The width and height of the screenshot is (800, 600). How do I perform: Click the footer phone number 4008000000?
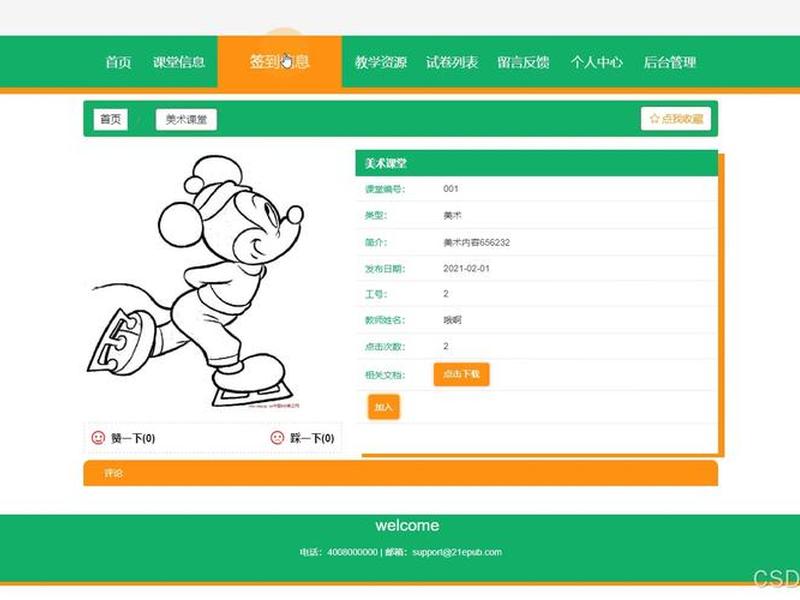tap(352, 552)
